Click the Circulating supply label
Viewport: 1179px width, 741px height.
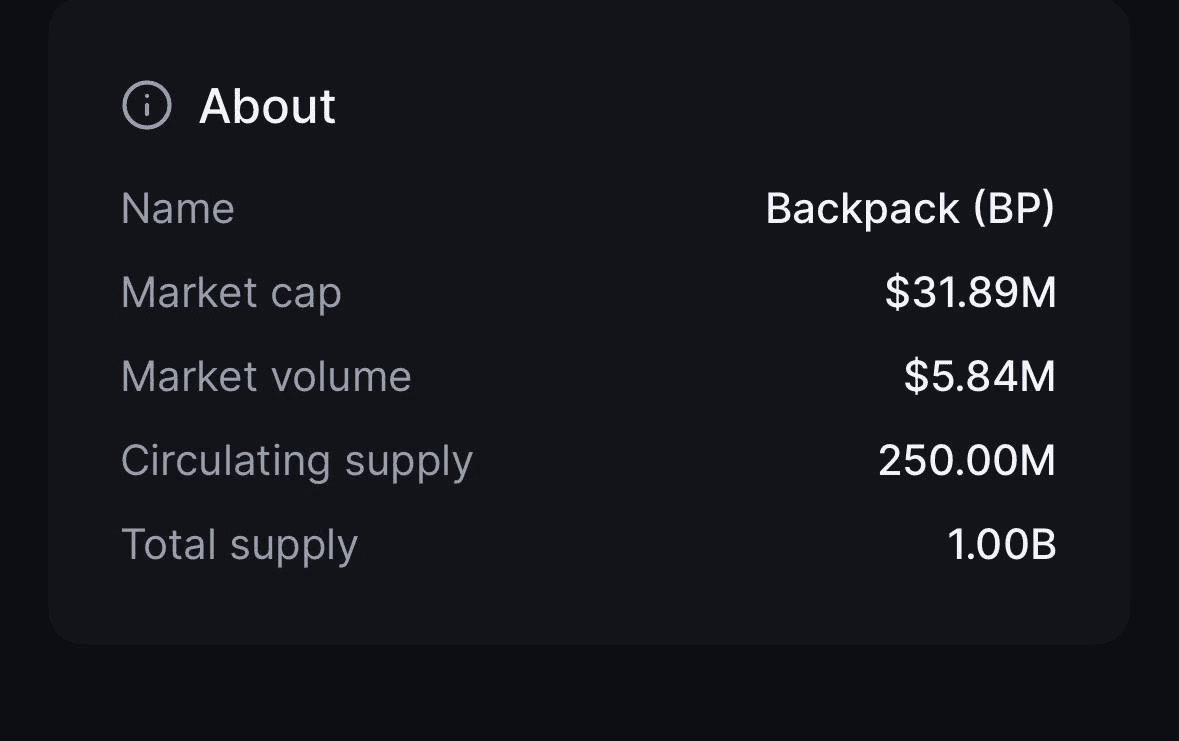[x=296, y=461]
